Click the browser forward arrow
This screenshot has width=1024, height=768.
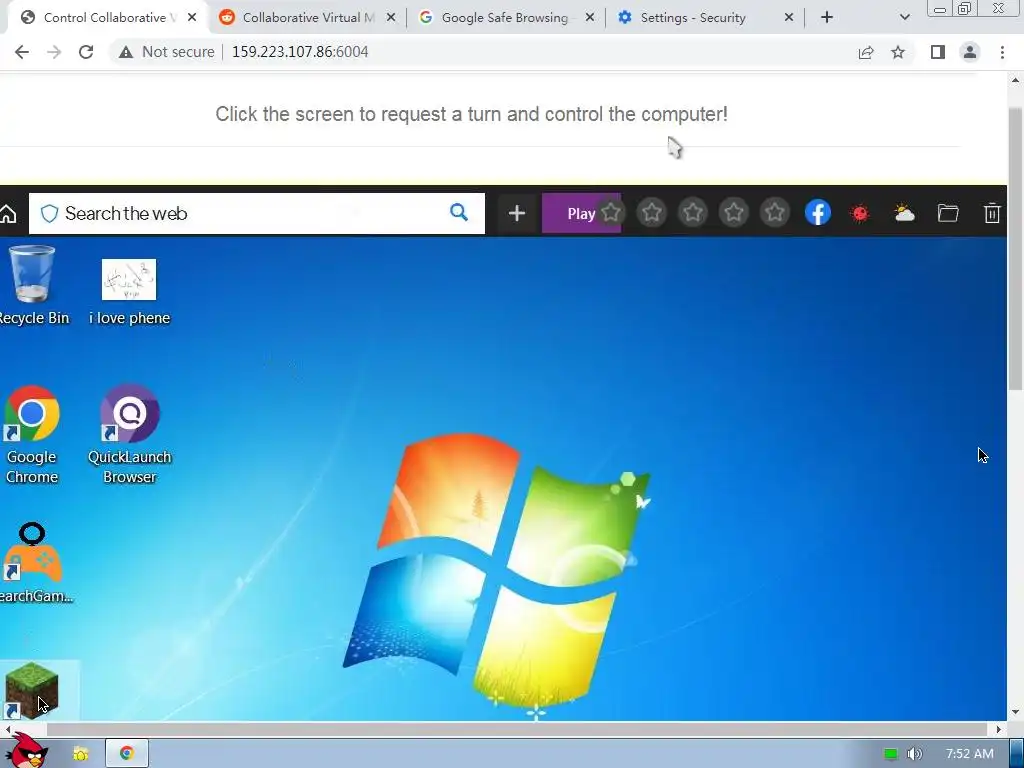click(x=54, y=52)
